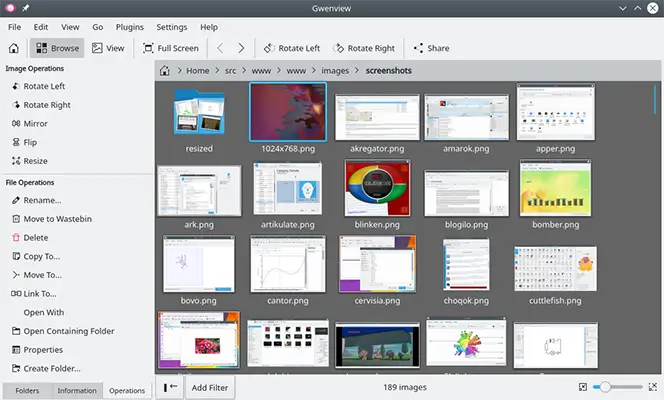Click Open Containing Folder
Screen dimensions: 664x400
68,331
